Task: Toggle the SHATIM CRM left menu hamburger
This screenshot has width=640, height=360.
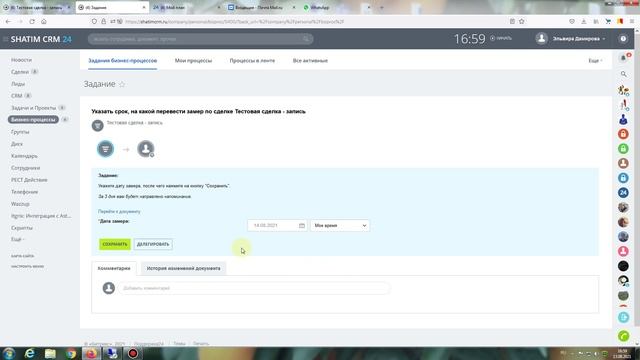Action: pyautogui.click(x=5, y=39)
